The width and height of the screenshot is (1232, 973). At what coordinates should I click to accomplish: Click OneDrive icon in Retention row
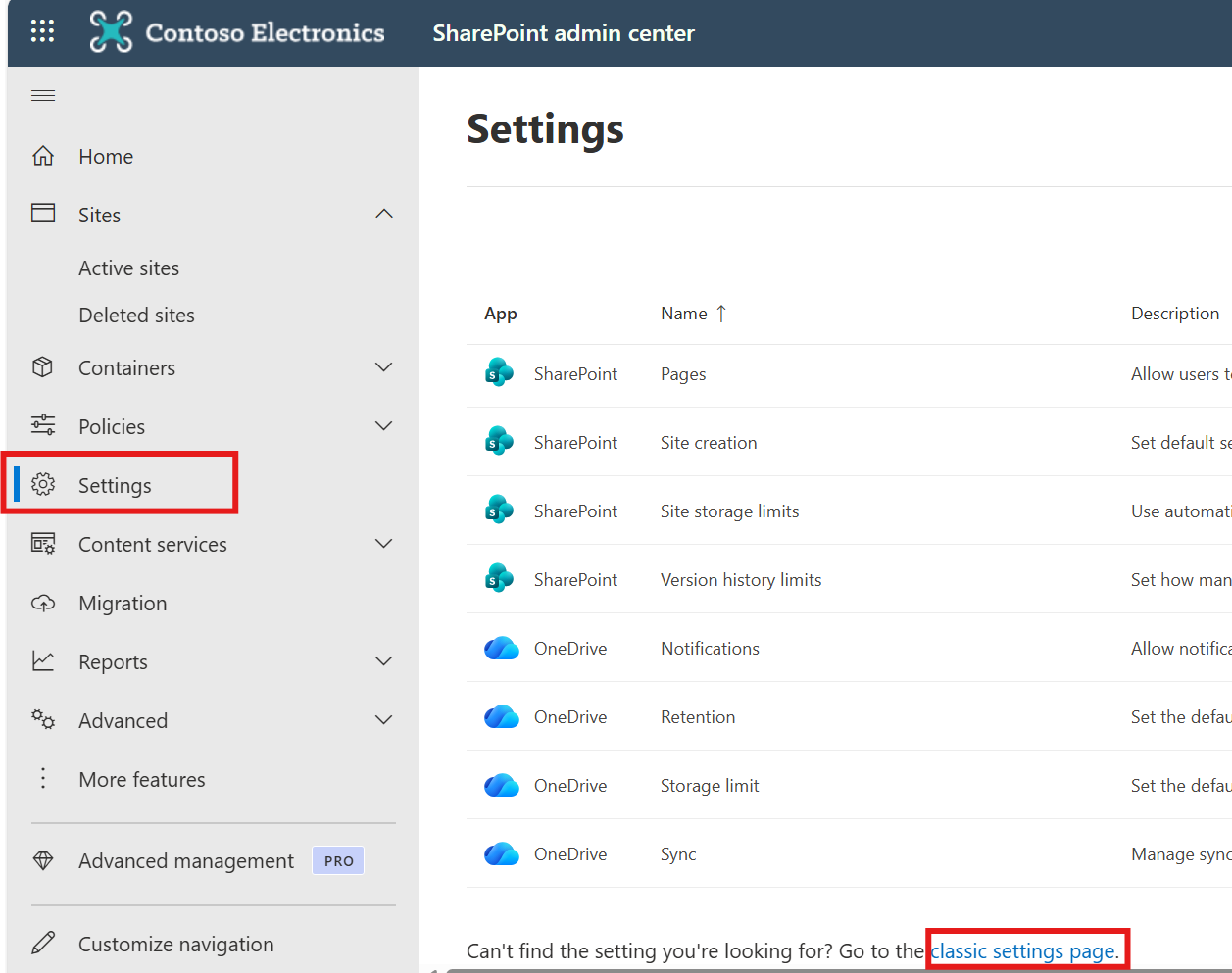(502, 716)
